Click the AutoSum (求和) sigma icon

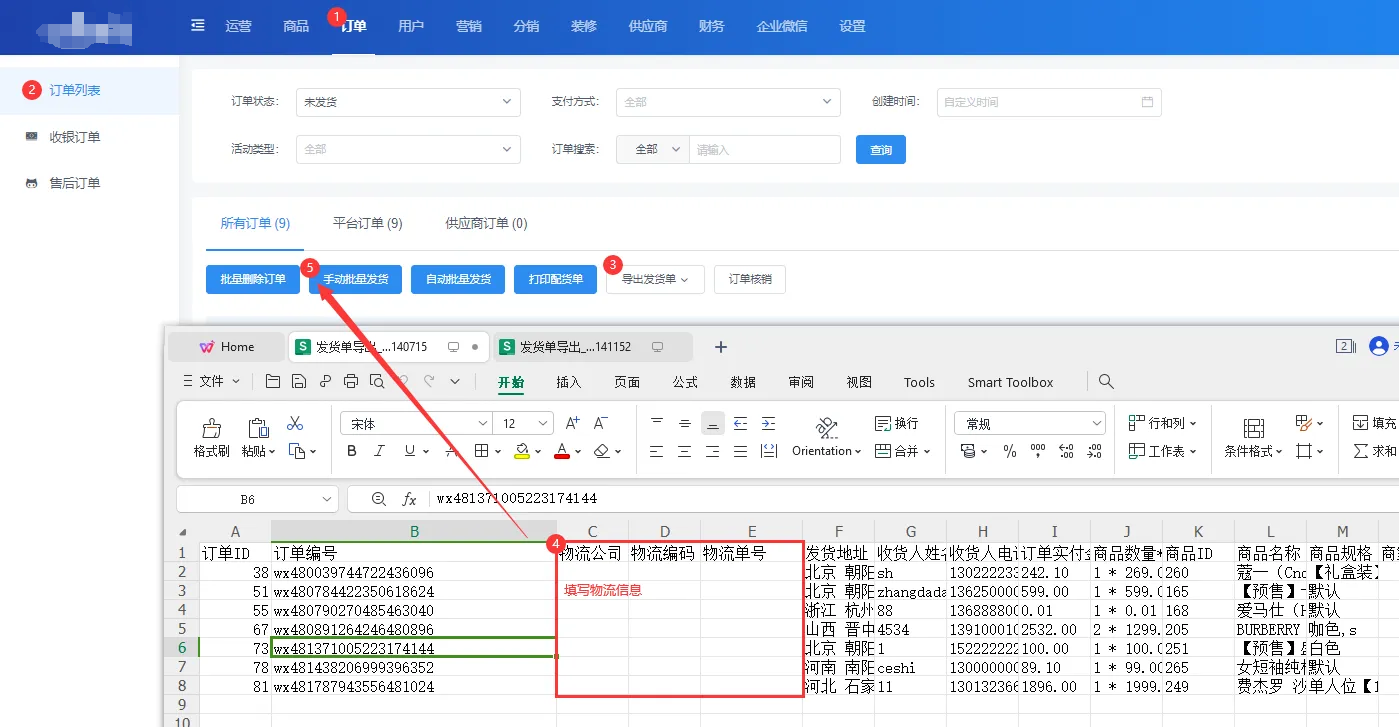1361,451
